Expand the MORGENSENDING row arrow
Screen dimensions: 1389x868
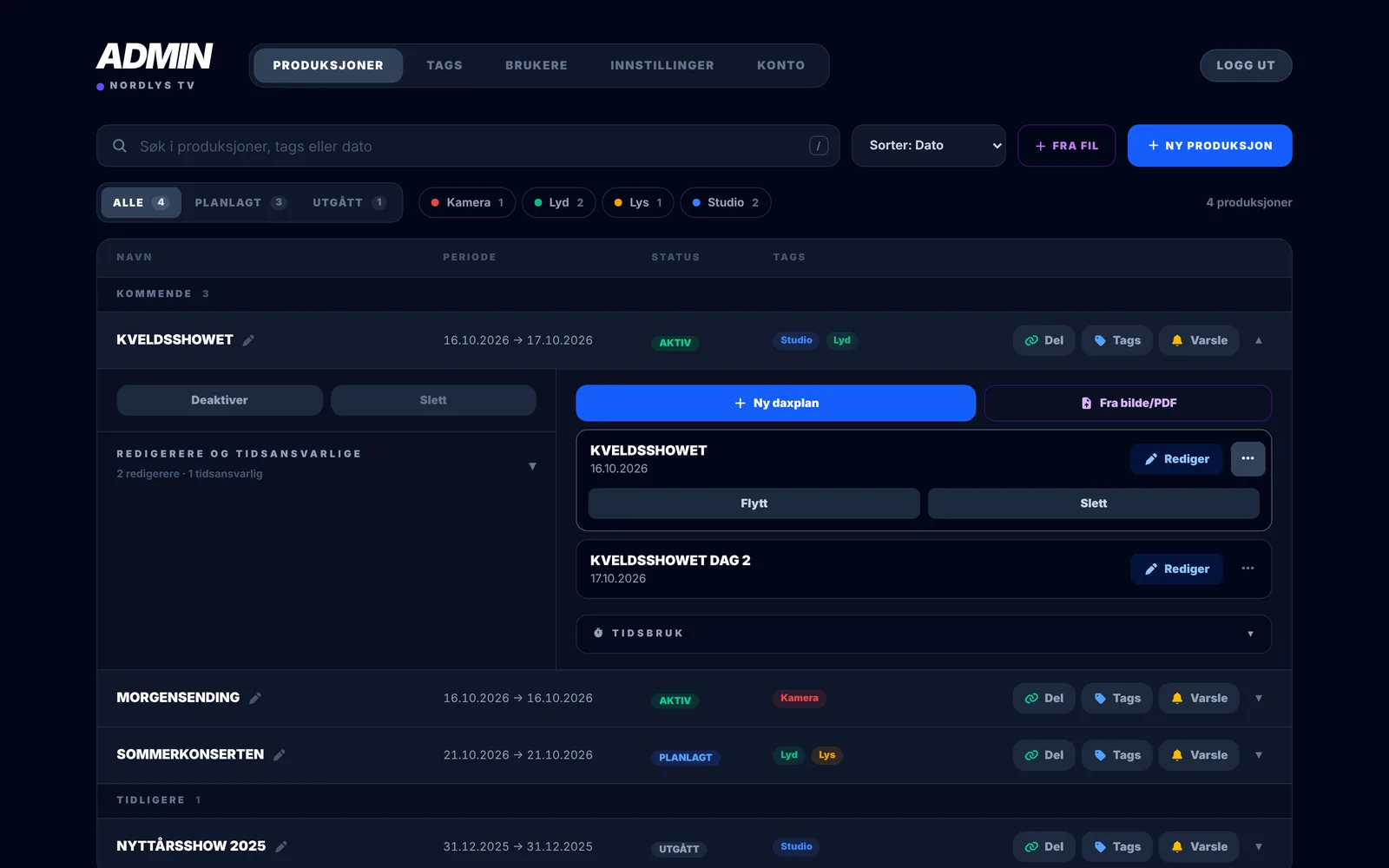(1259, 698)
